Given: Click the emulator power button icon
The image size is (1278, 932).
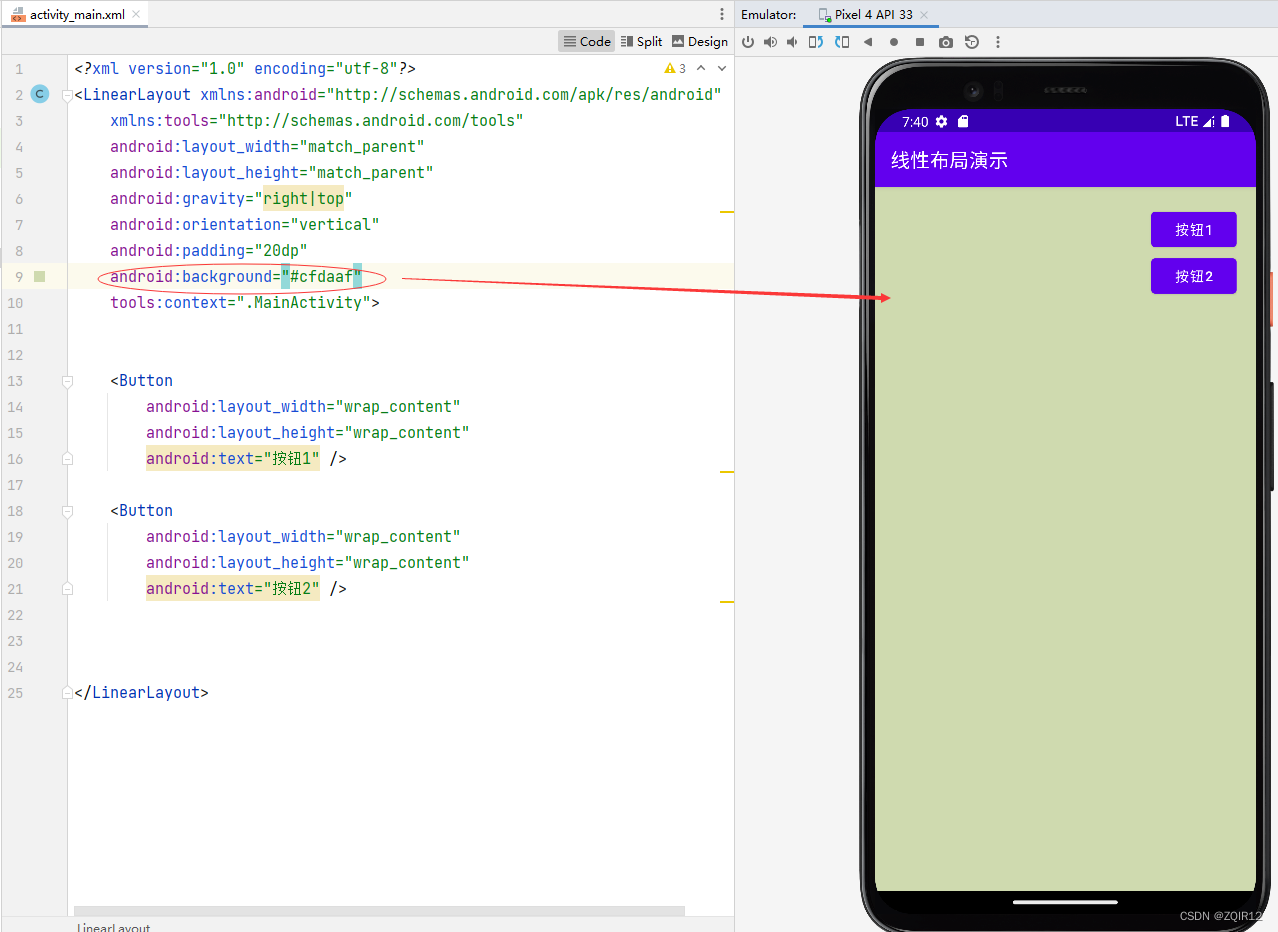Looking at the screenshot, I should (x=748, y=42).
